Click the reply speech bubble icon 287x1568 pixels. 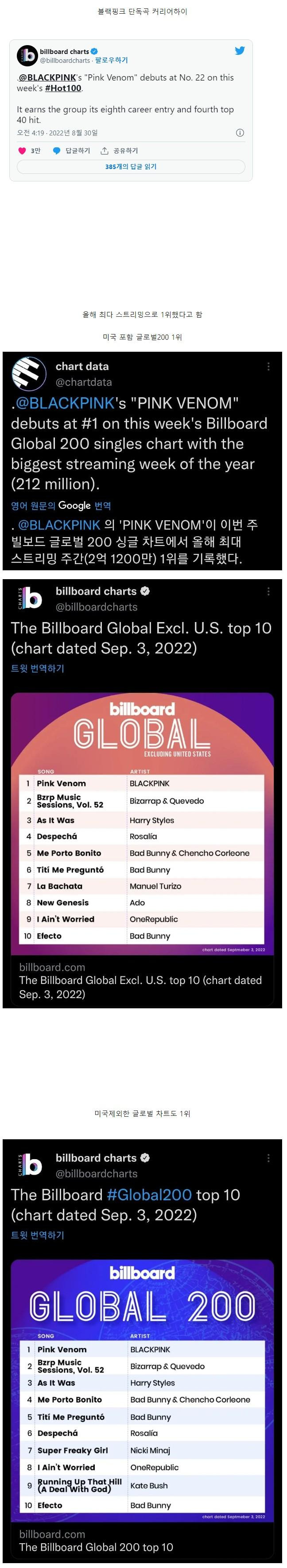(57, 150)
